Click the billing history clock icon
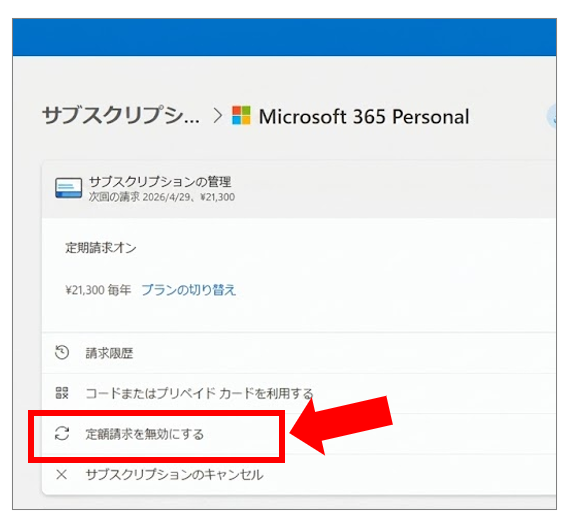The width and height of the screenshot is (571, 522). point(62,353)
